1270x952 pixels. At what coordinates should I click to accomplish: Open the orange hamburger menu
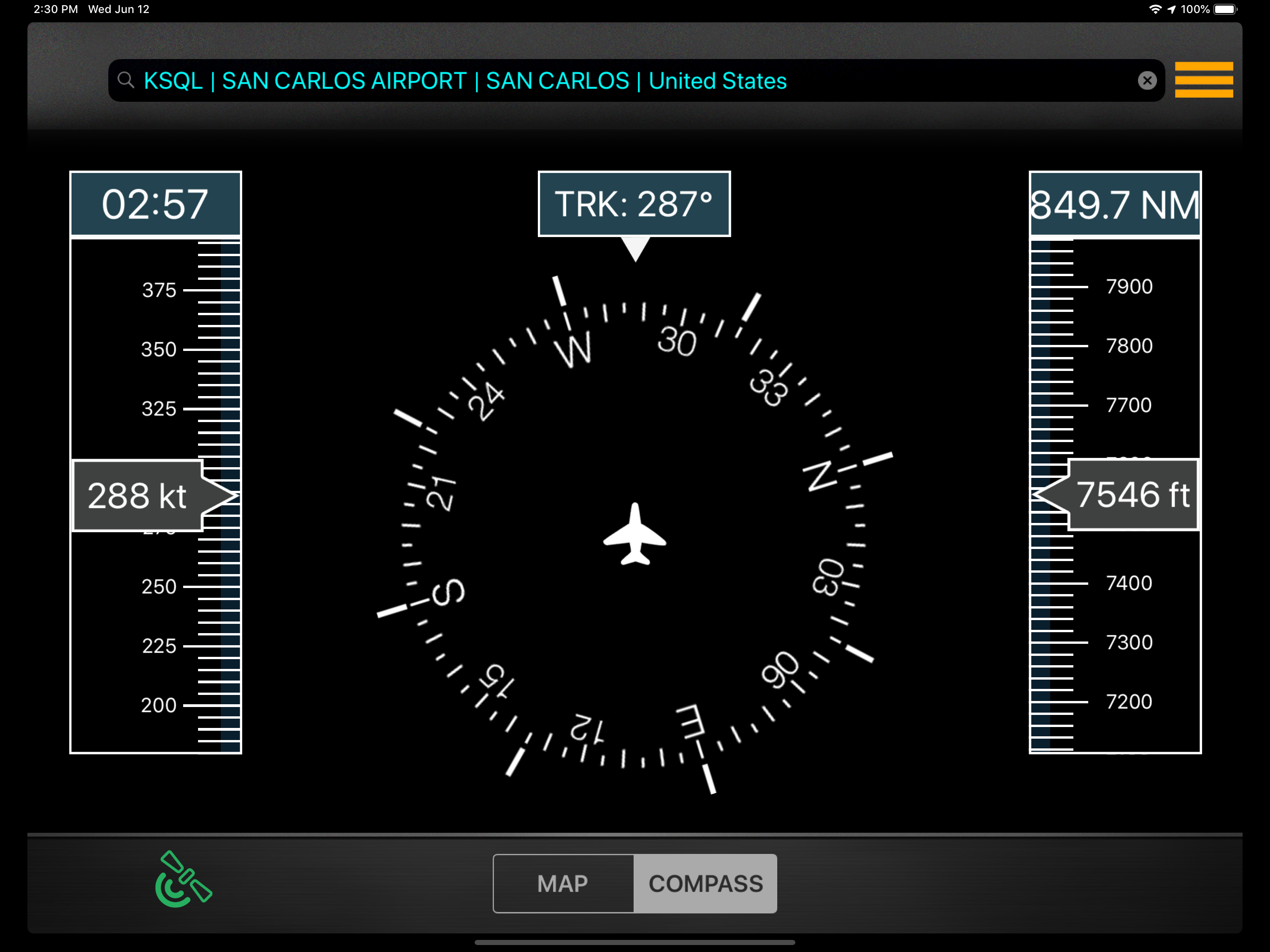tap(1204, 80)
